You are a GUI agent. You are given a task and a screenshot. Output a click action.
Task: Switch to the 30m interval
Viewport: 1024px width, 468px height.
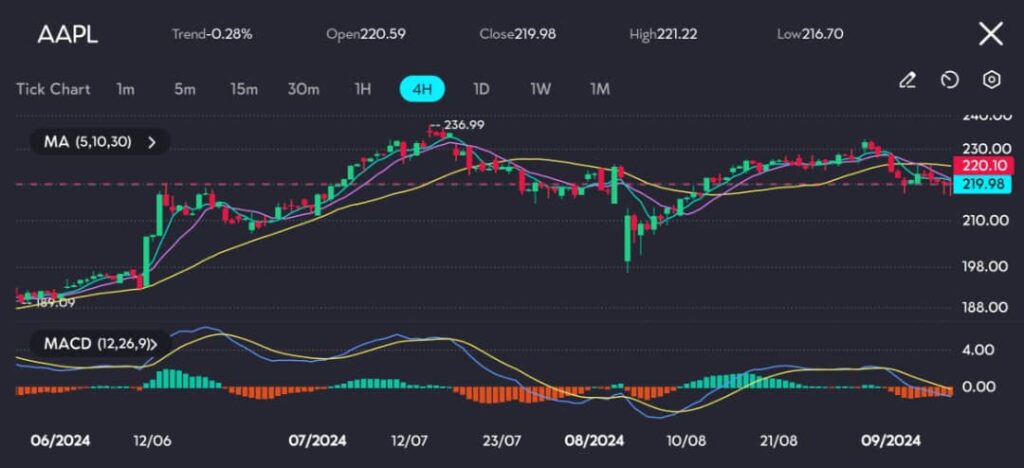[x=303, y=89]
